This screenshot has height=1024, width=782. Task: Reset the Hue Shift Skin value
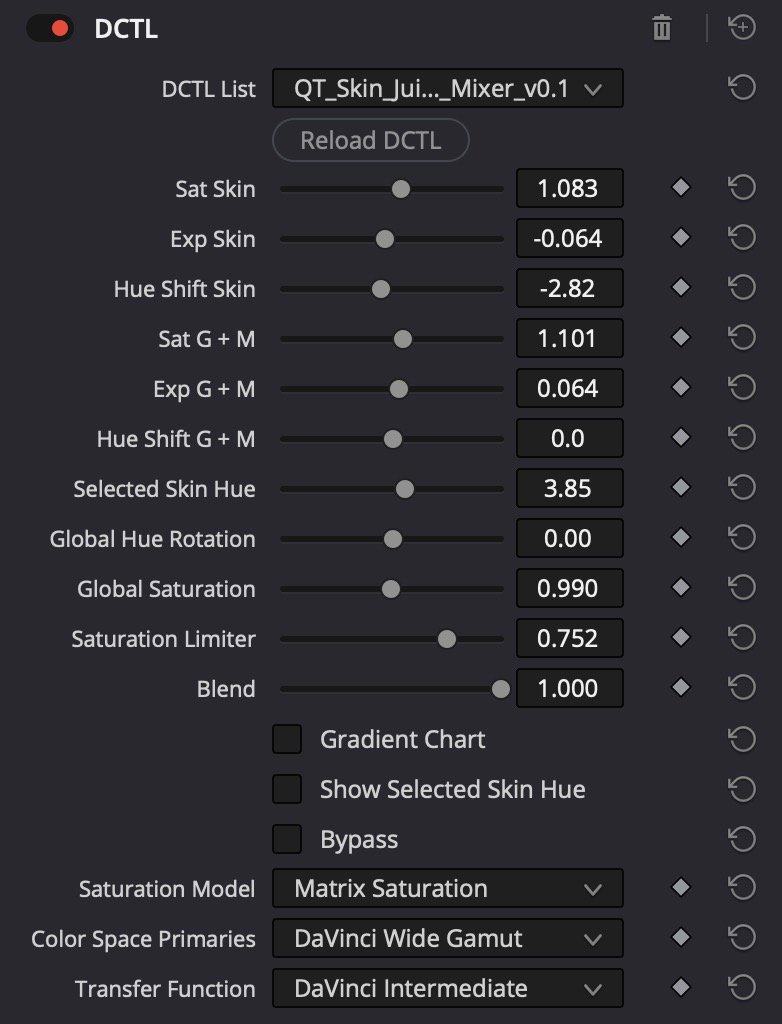click(x=741, y=288)
